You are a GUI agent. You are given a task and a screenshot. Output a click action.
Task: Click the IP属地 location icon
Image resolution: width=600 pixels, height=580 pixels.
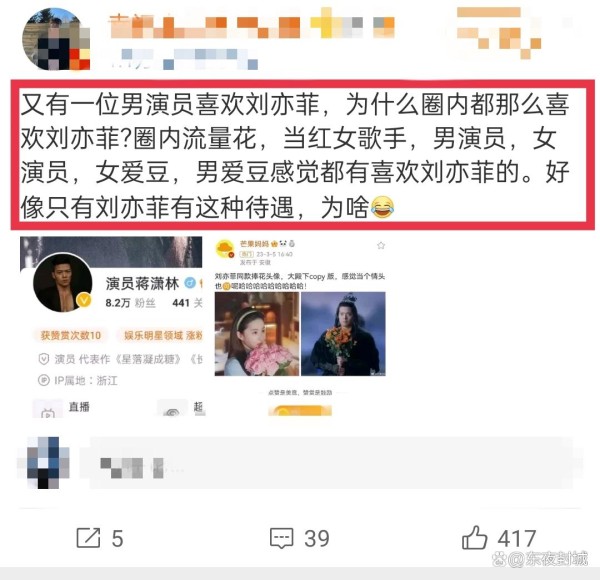[x=44, y=380]
